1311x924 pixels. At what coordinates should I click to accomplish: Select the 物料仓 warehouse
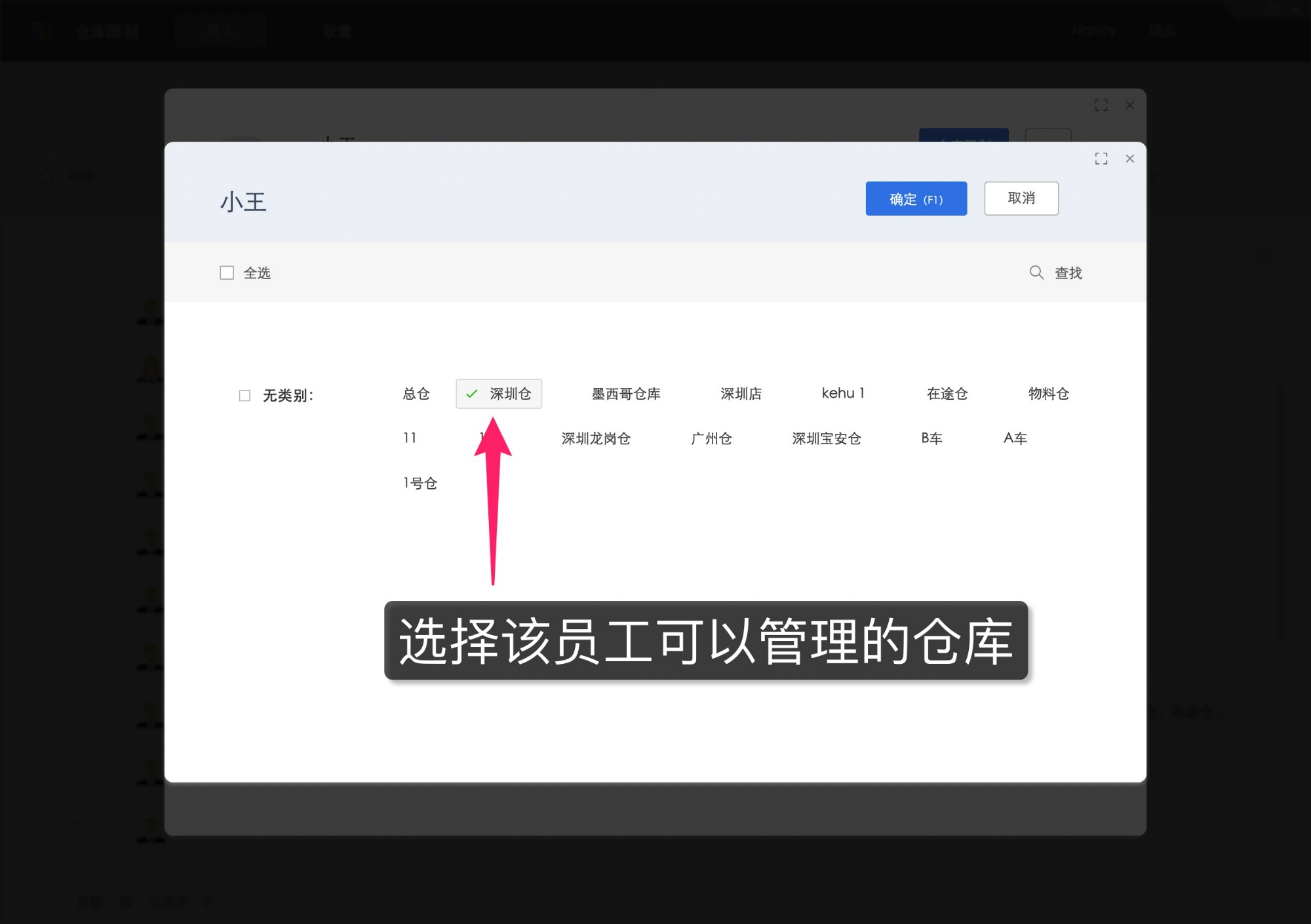tap(1047, 393)
